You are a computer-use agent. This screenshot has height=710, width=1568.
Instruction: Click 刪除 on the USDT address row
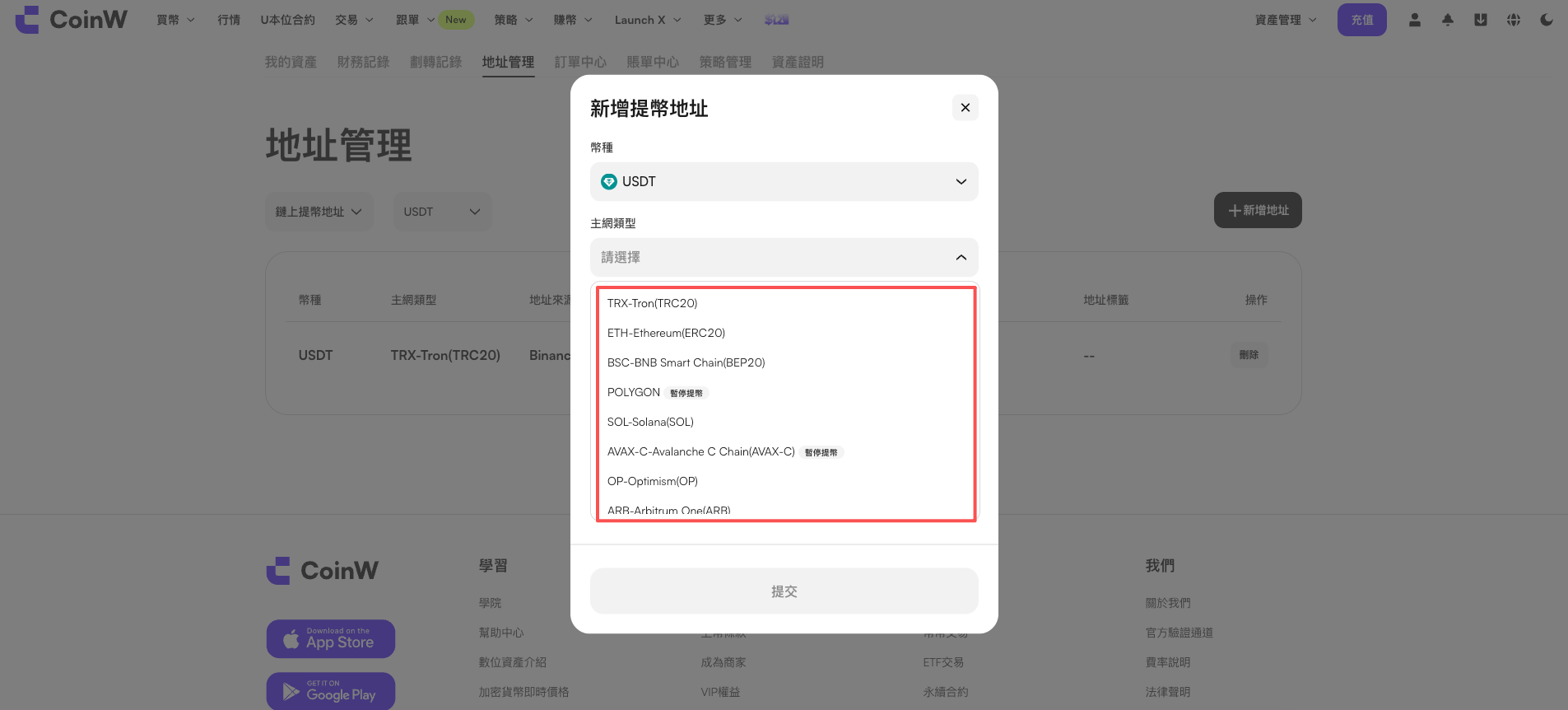pyautogui.click(x=1249, y=355)
